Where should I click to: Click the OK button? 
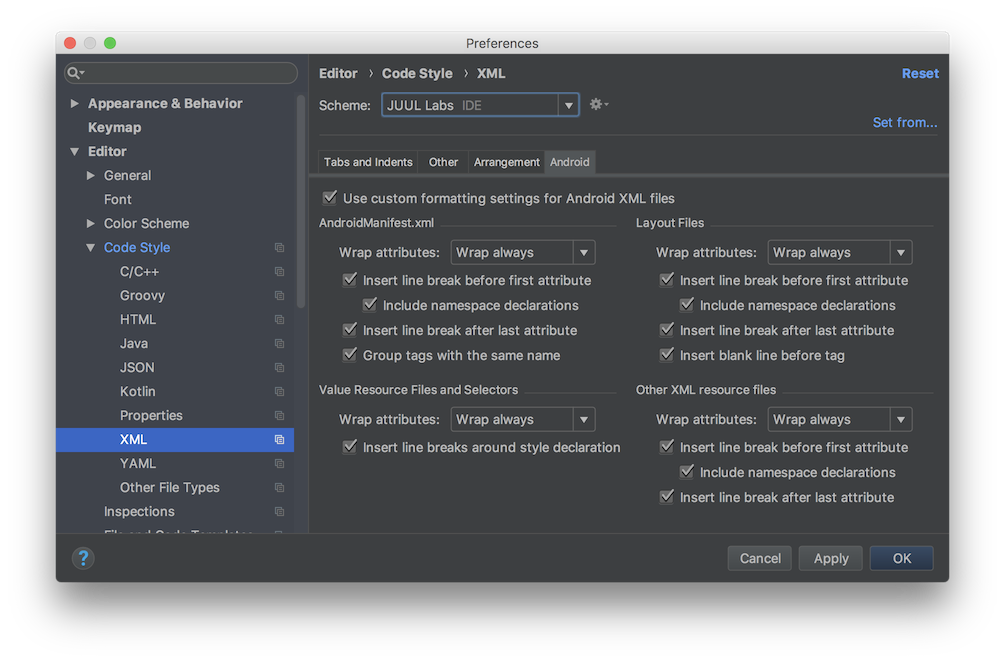click(902, 558)
